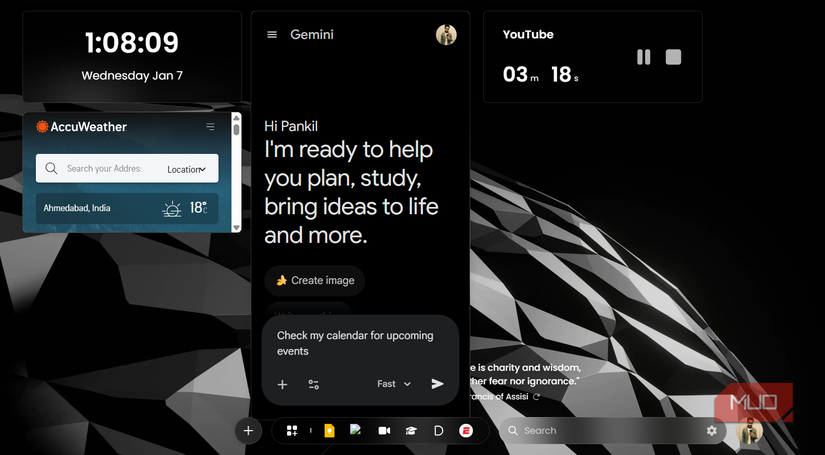Viewport: 825px width, 455px height.
Task: Open the Gemini account profile picture
Action: point(446,35)
